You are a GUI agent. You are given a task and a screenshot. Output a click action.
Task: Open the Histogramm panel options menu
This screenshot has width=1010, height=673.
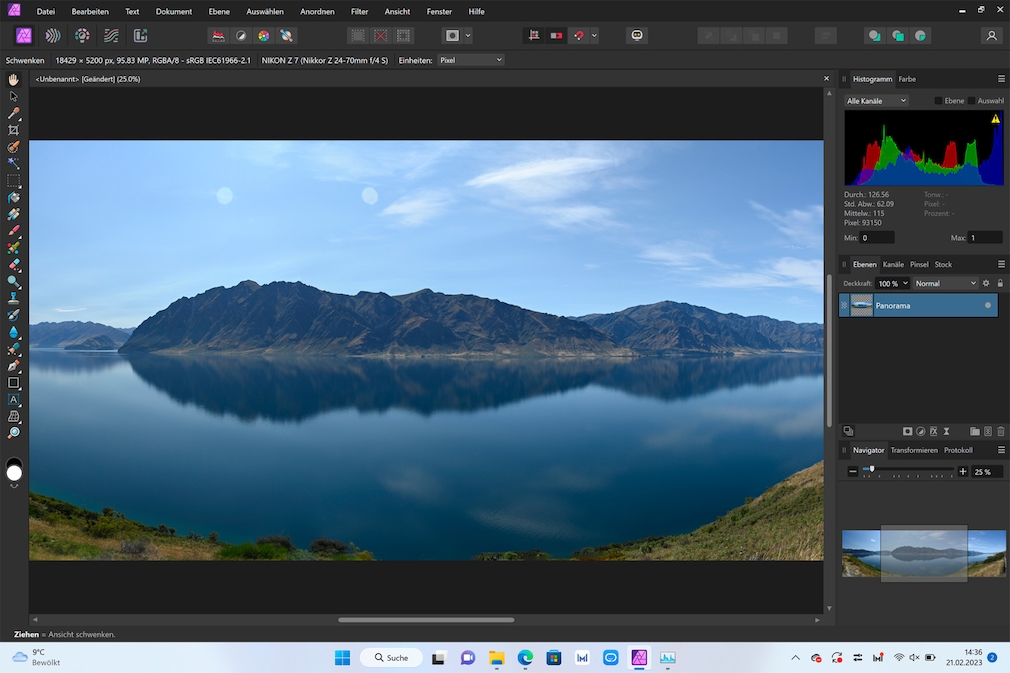click(1001, 79)
